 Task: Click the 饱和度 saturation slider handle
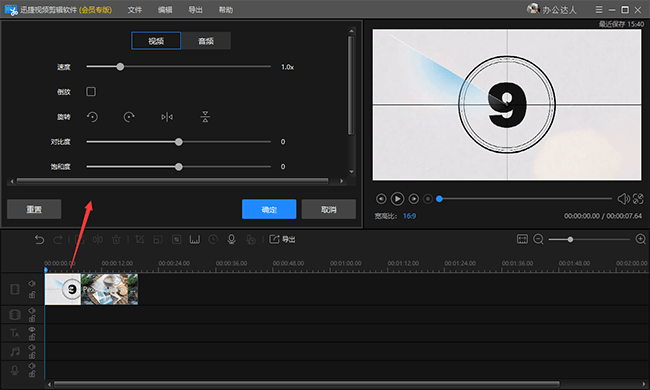tap(179, 167)
